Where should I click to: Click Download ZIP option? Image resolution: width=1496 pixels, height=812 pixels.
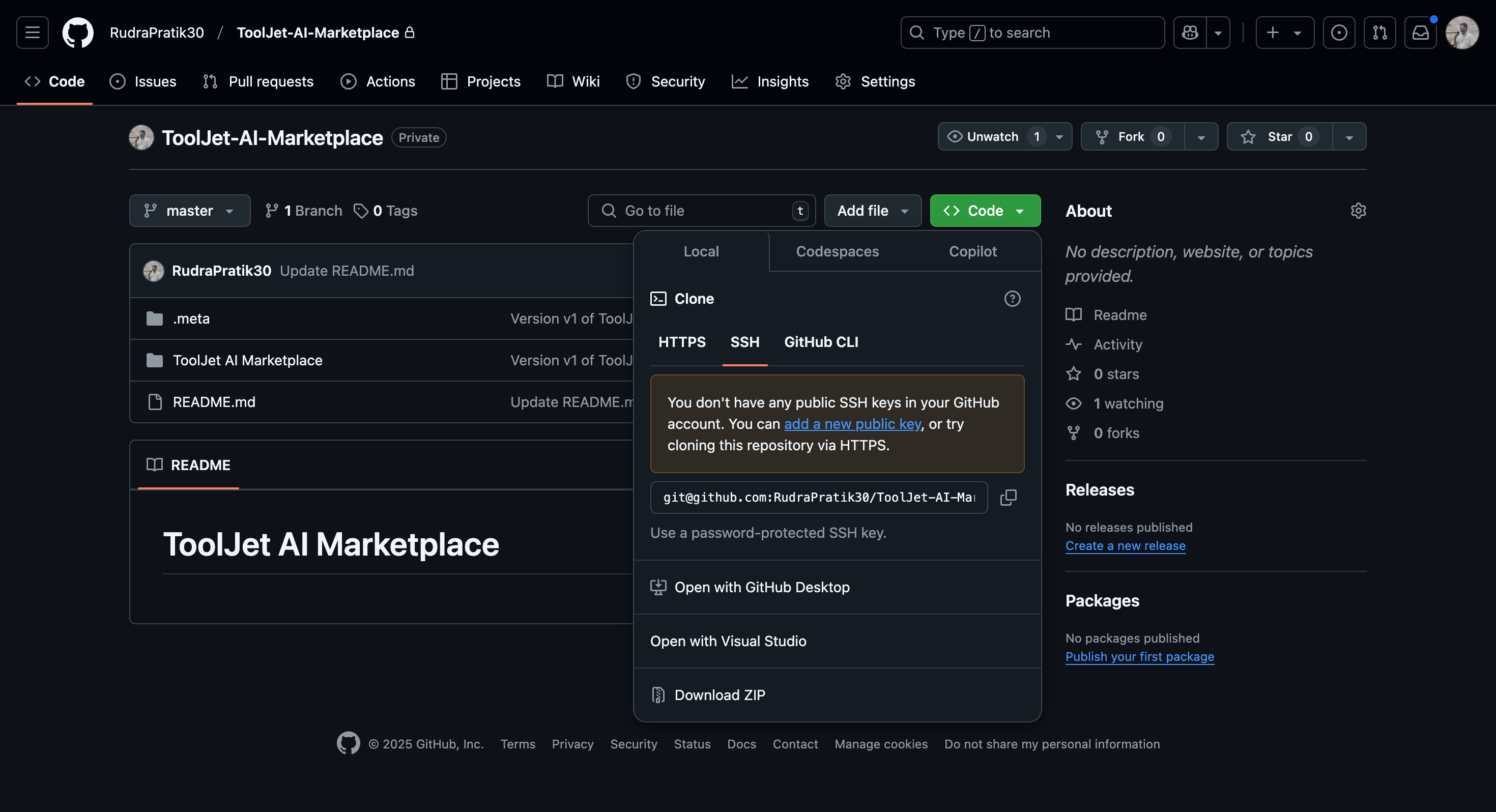[720, 694]
